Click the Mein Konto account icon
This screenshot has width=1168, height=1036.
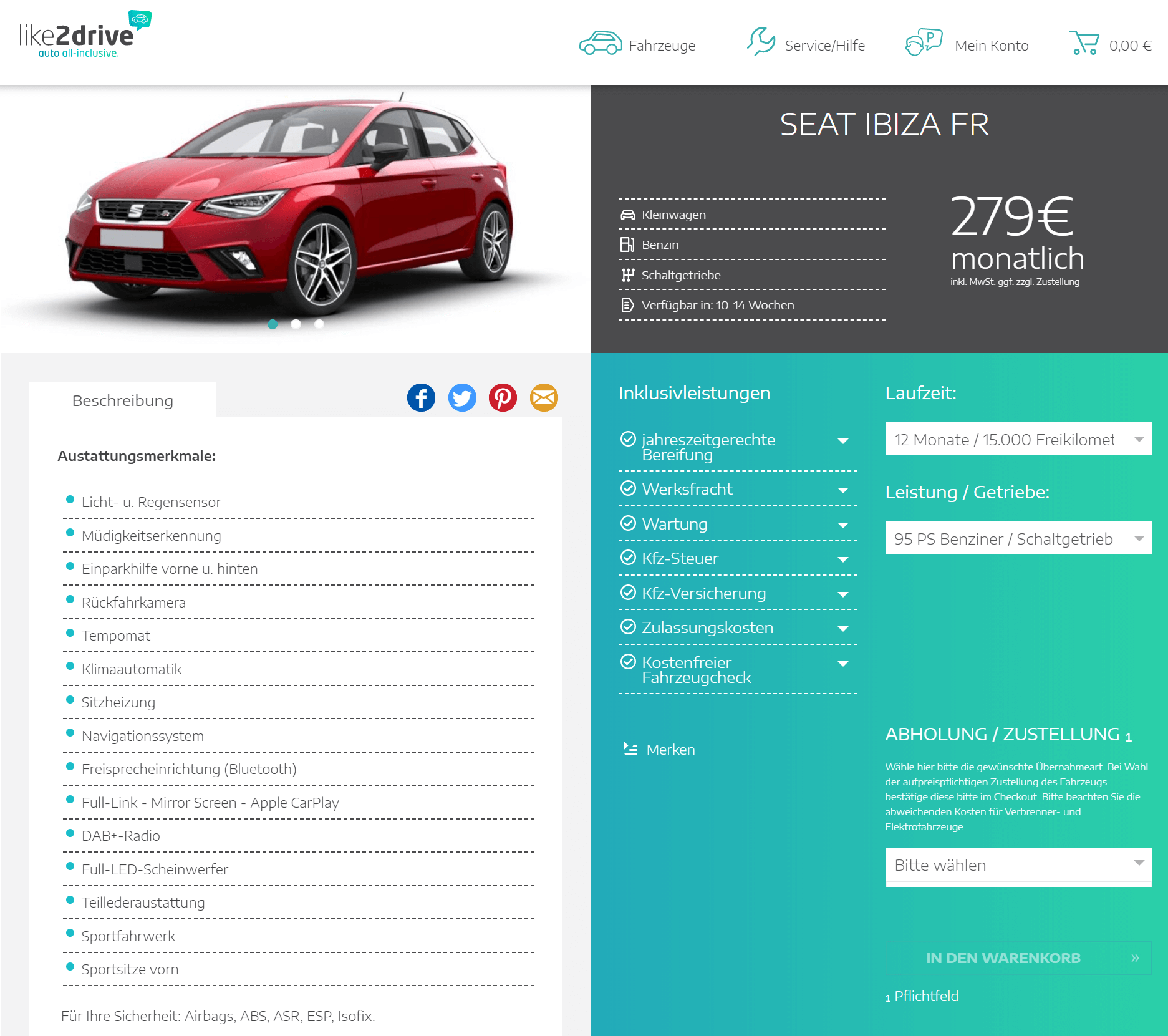coord(924,42)
